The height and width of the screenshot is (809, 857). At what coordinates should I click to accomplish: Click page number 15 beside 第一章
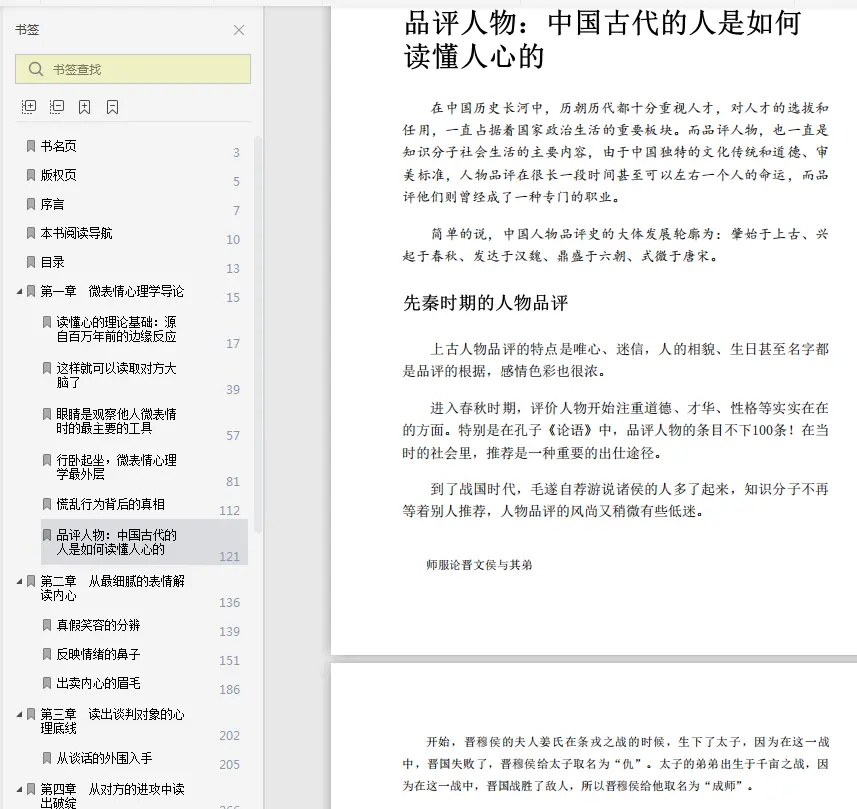click(233, 297)
